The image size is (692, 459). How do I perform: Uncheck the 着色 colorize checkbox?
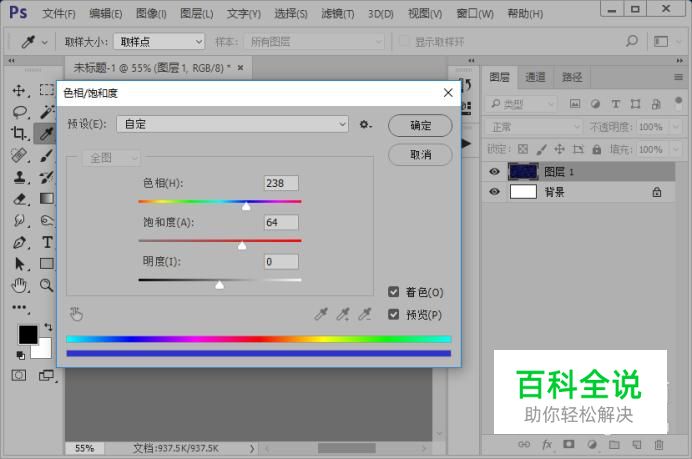click(393, 292)
